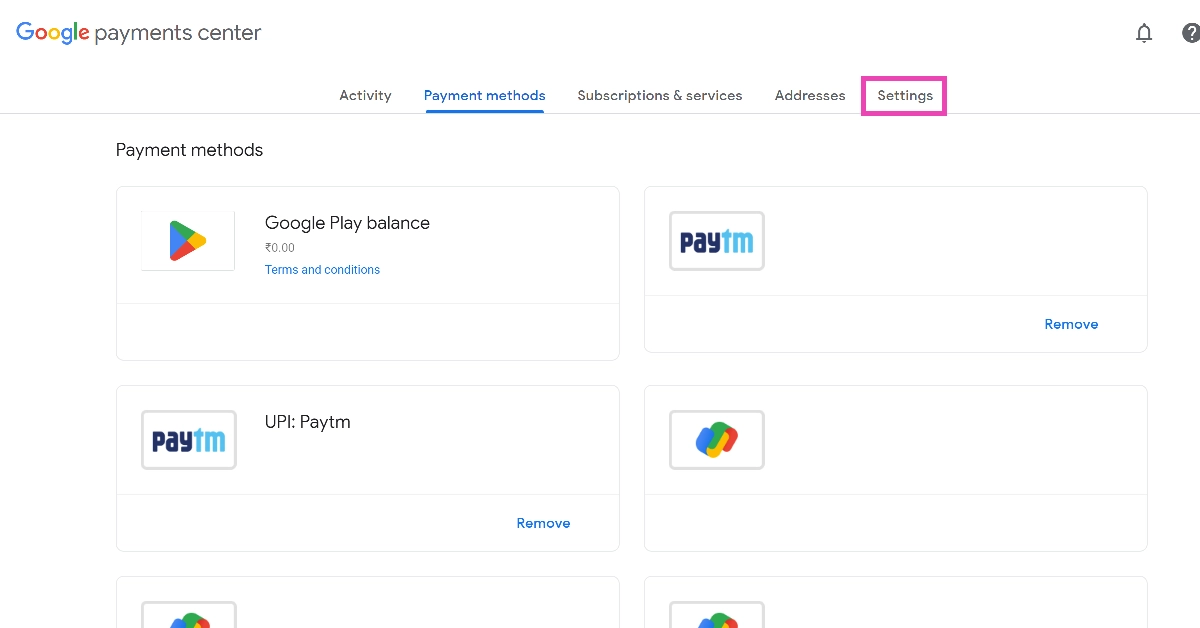This screenshot has height=628, width=1200.
Task: Click the Google Play balance title
Action: pyautogui.click(x=347, y=223)
